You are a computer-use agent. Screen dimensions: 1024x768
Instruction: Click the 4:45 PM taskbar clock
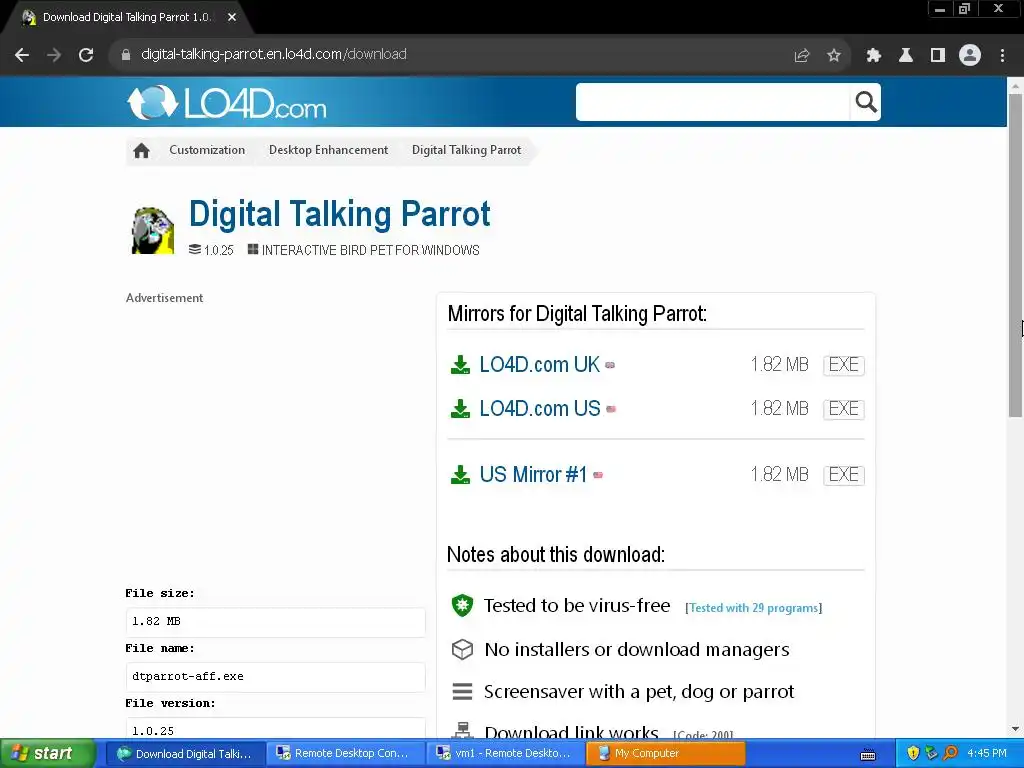[x=987, y=754]
